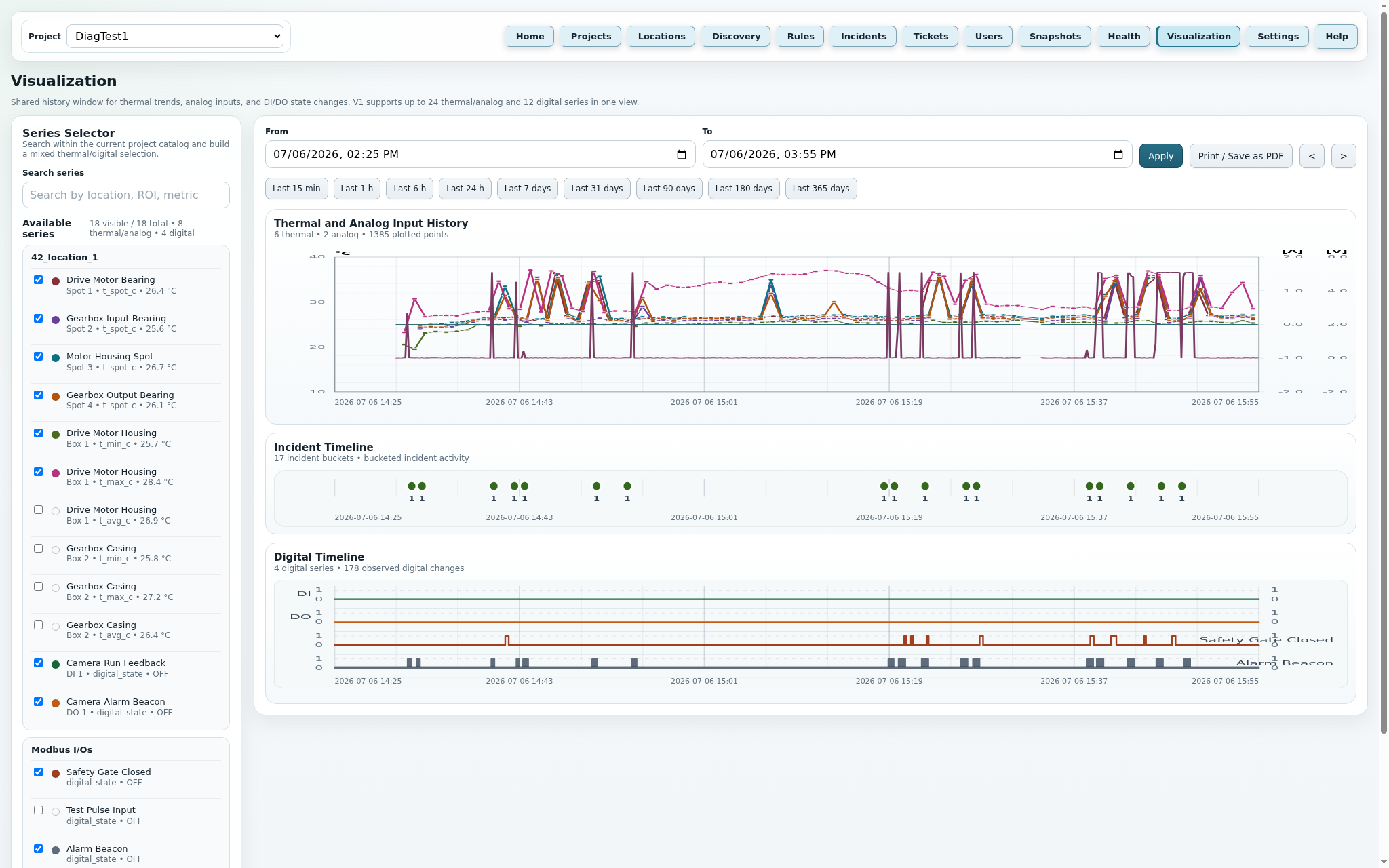Select Last 31 days range
The width and height of the screenshot is (1389, 868).
[x=597, y=189]
